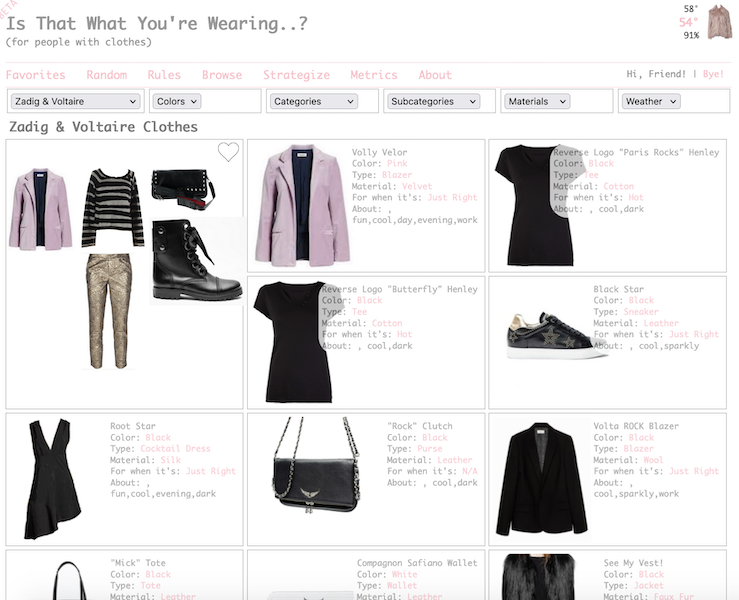
Task: Open the See My Vest fur jacket image
Action: [539, 577]
